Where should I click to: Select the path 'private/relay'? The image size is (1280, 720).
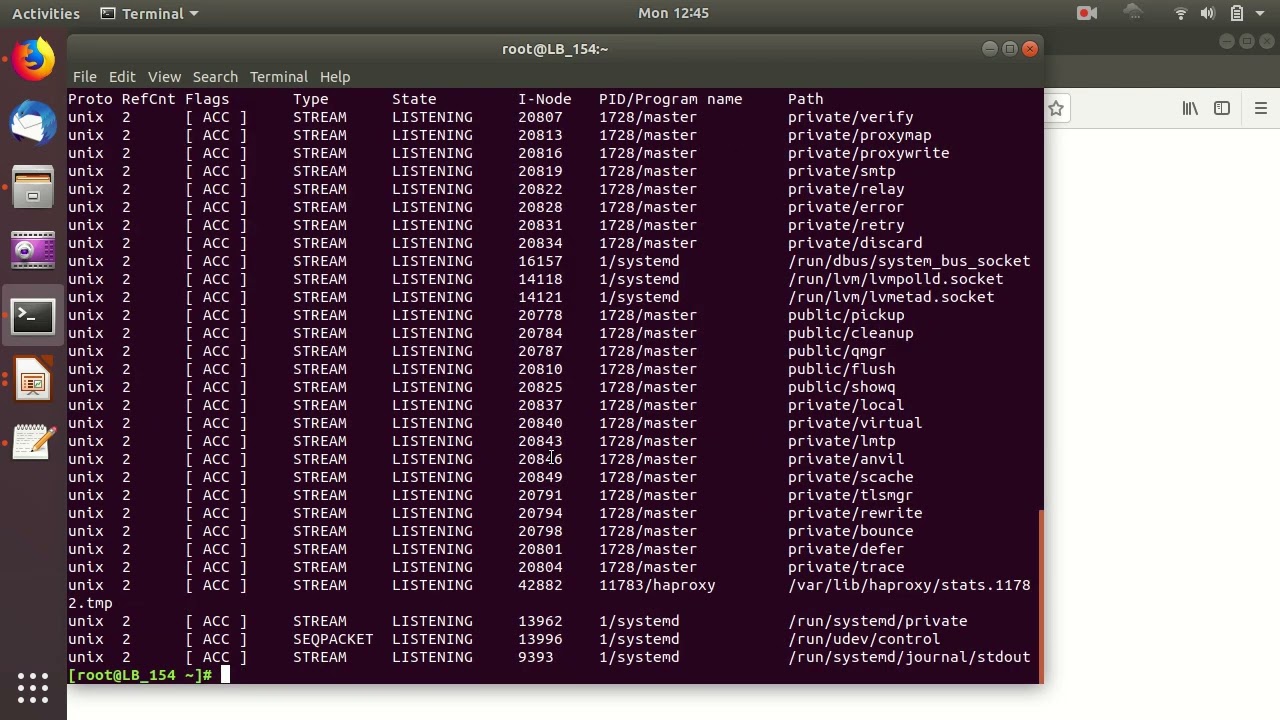(846, 189)
